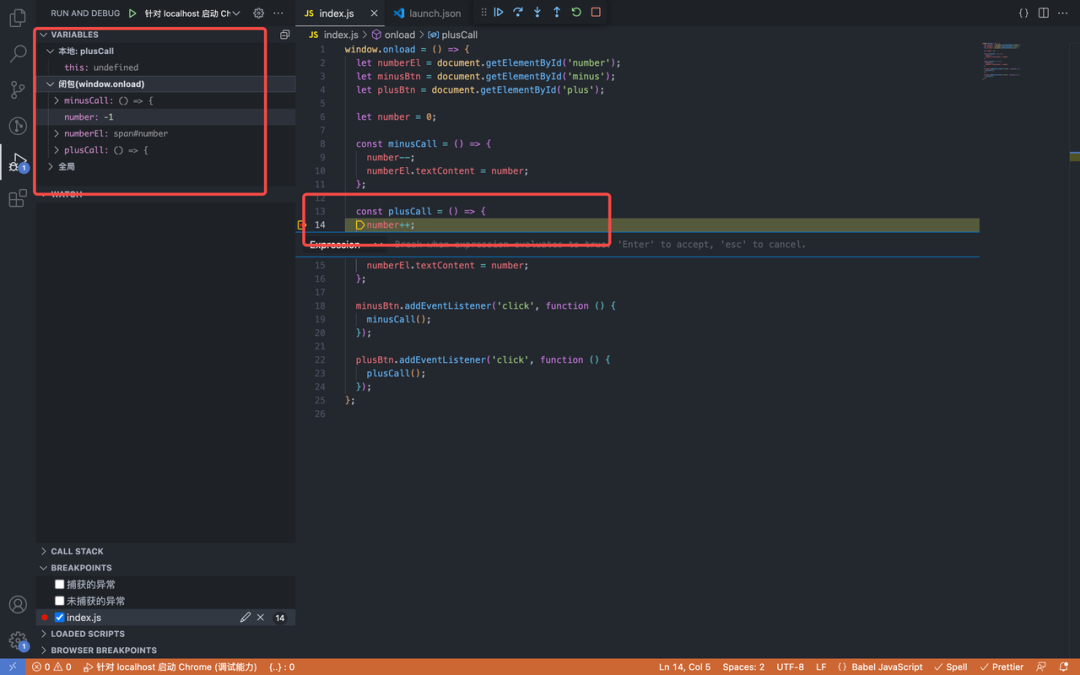This screenshot has width=1080, height=675.
Task: Open the debug settings gear icon
Action: point(257,13)
